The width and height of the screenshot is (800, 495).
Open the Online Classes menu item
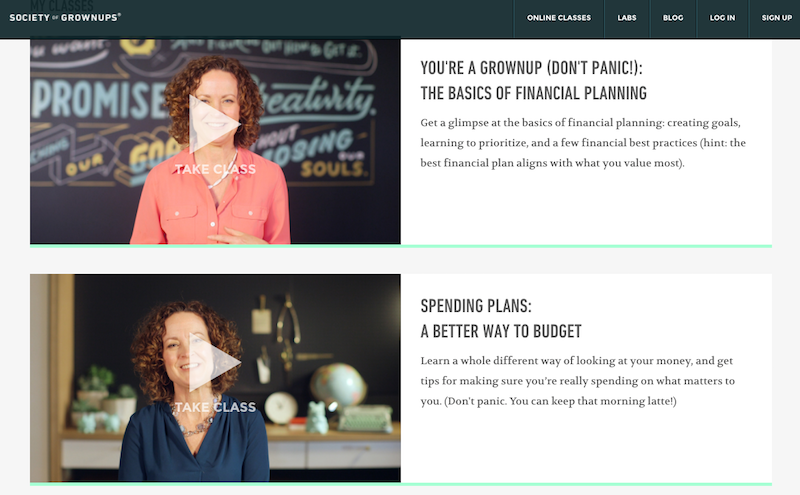(559, 18)
